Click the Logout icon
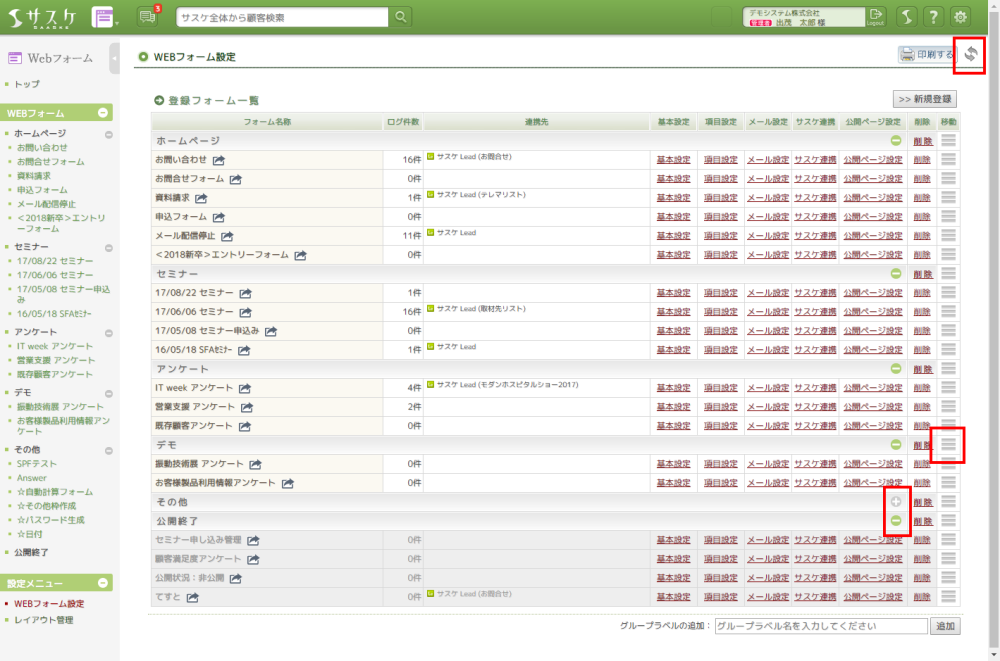 click(876, 17)
